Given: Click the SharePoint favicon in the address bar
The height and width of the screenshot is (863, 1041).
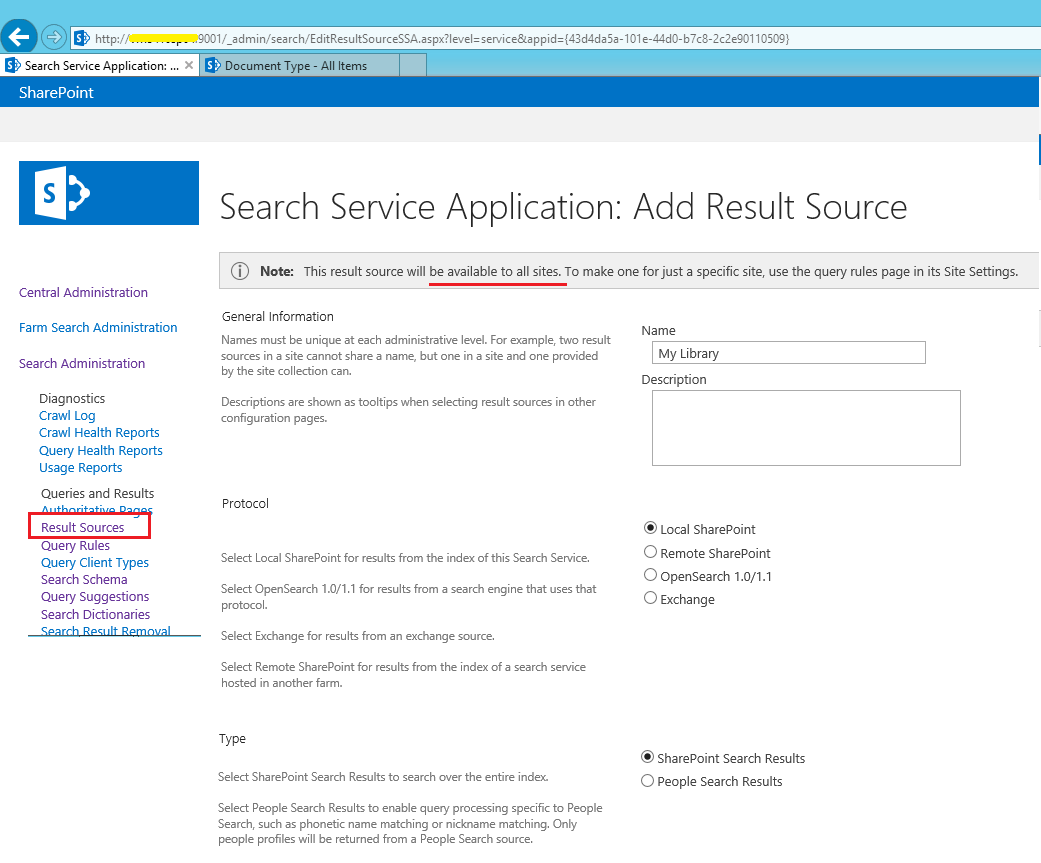Looking at the screenshot, I should tap(82, 39).
